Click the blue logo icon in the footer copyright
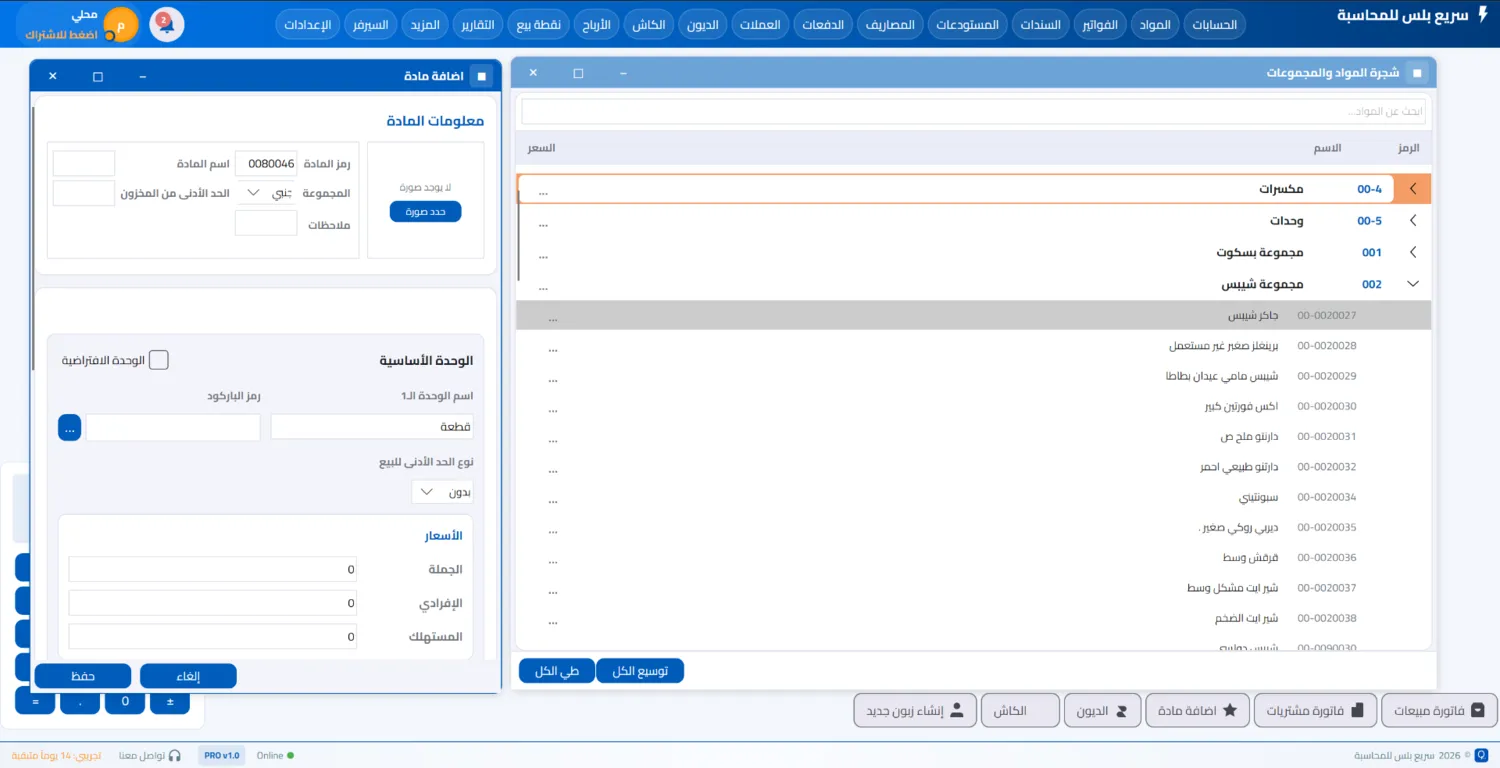The height and width of the screenshot is (768, 1500). (1481, 755)
